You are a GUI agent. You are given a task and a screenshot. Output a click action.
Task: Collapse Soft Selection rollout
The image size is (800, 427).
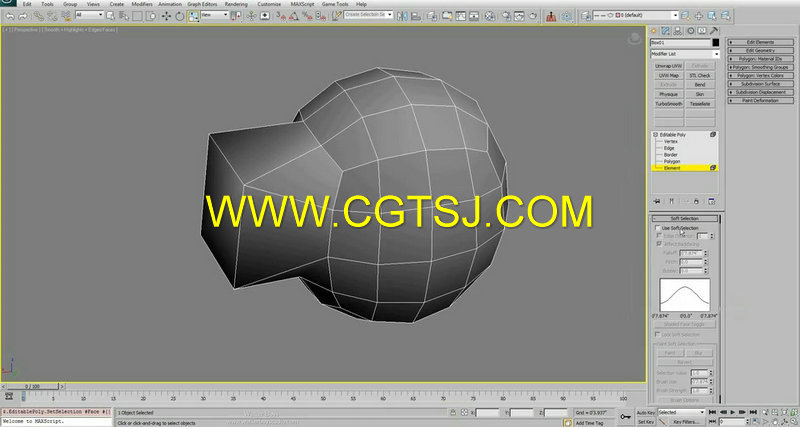pos(684,218)
